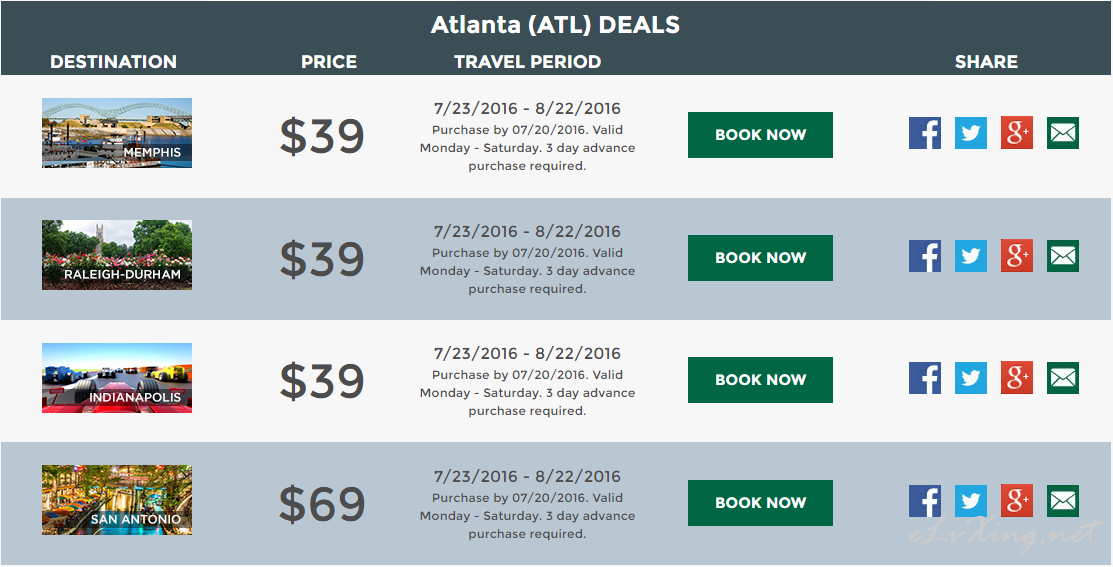Share Indianapolis deal on Facebook

(925, 378)
